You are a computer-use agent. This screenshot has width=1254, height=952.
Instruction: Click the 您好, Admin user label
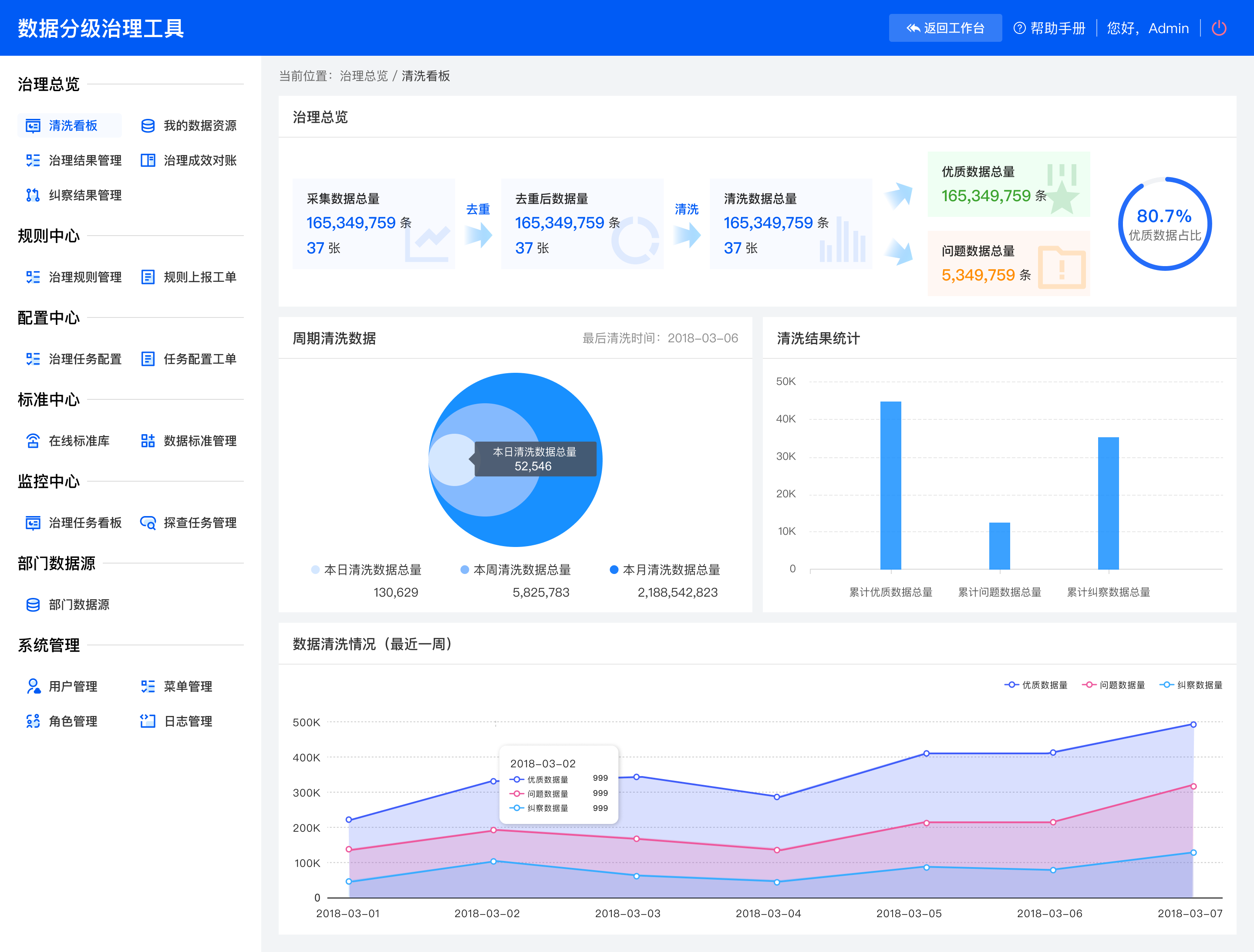tap(1147, 28)
